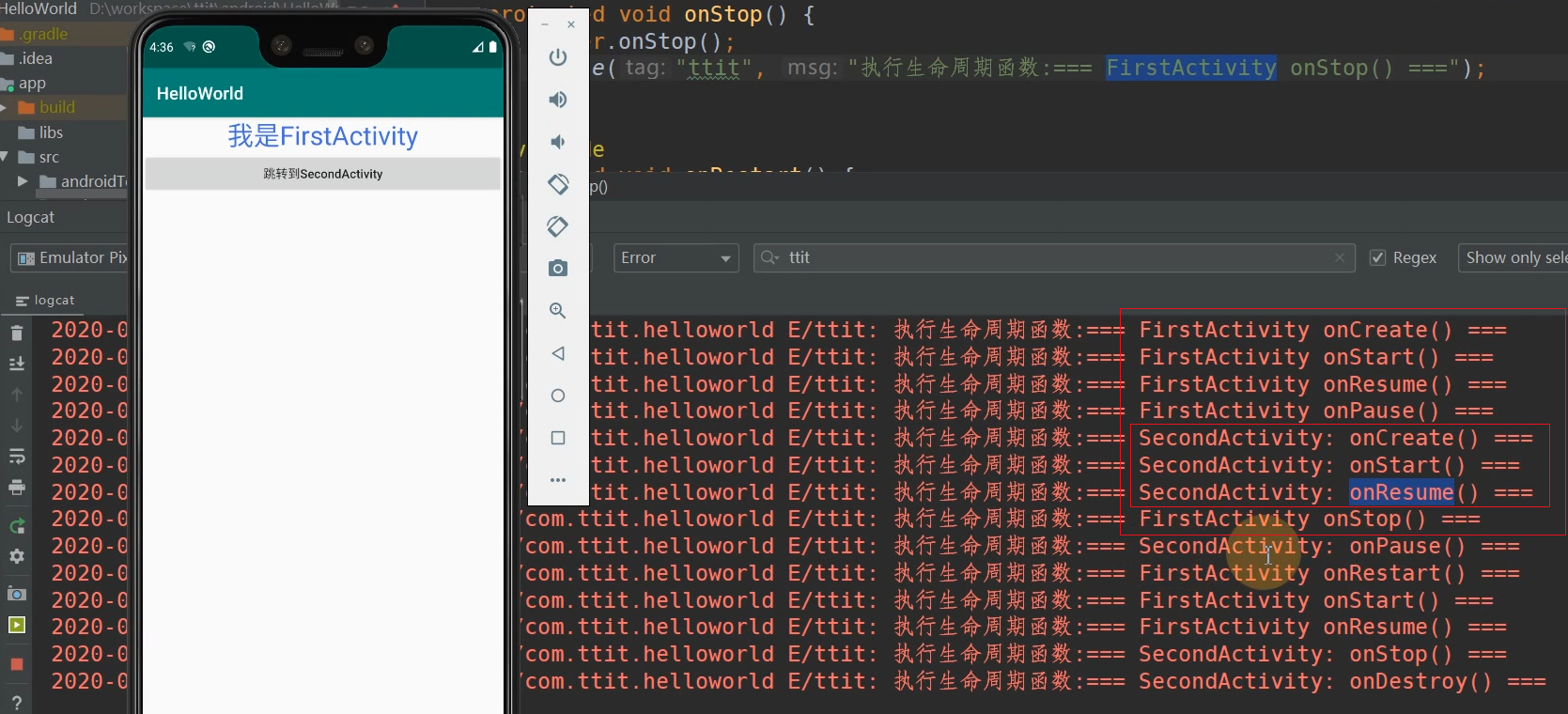Toggle soft-wrap in logcat sidebar
Image resolution: width=1568 pixels, height=714 pixels.
coord(16,457)
